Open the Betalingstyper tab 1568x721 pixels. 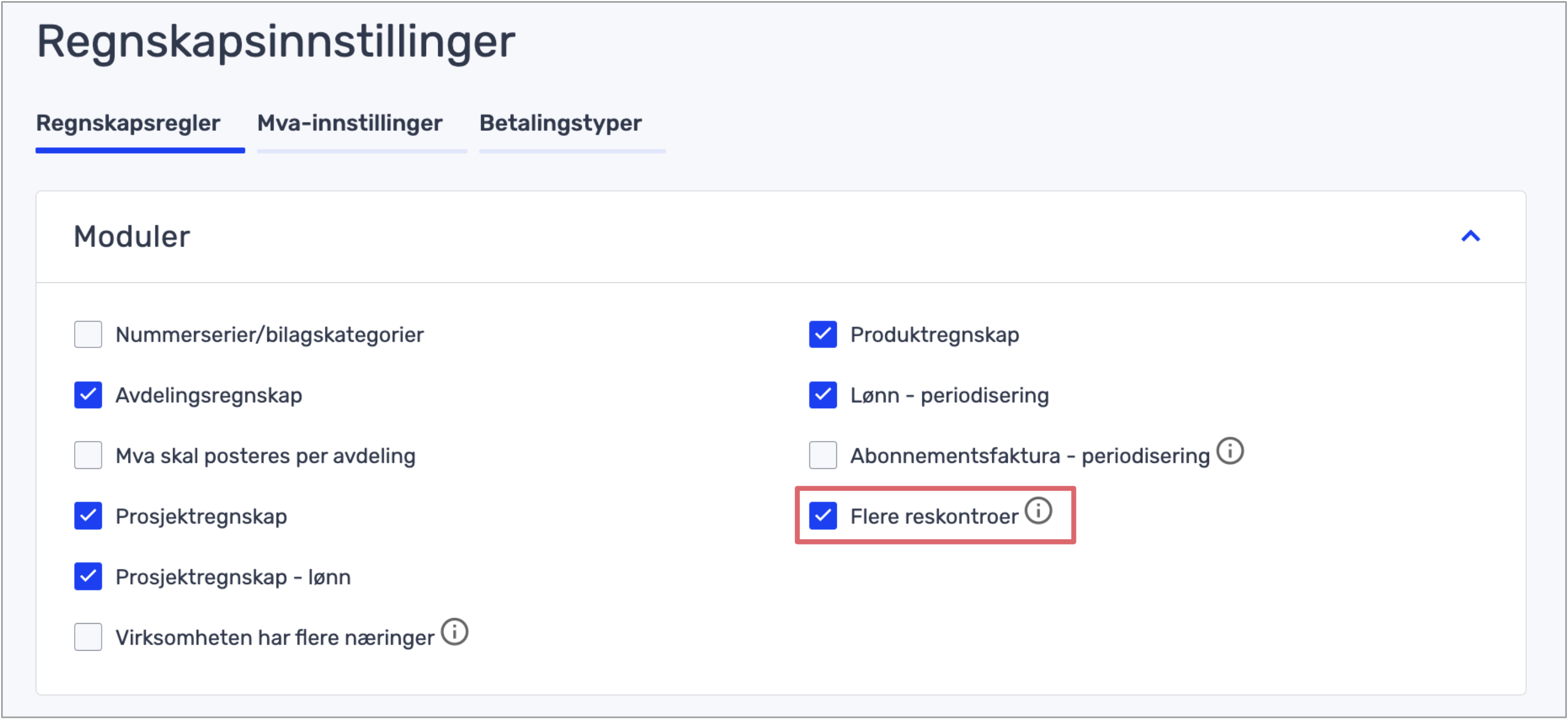(561, 124)
